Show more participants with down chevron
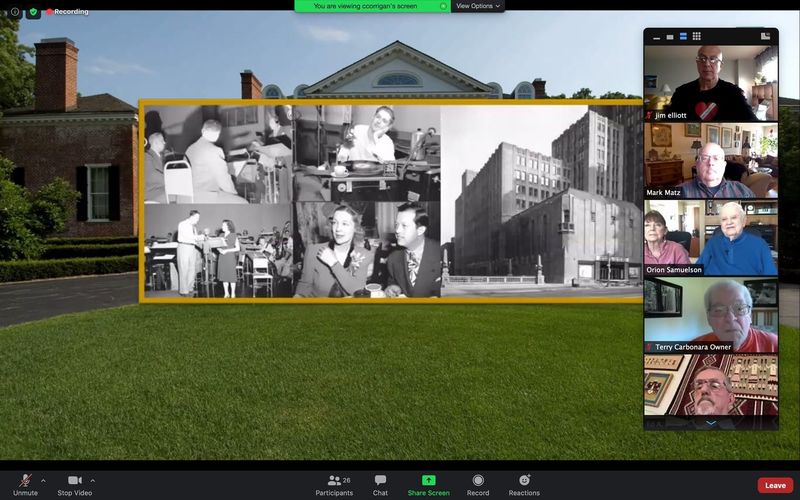This screenshot has height=500, width=800. (711, 423)
